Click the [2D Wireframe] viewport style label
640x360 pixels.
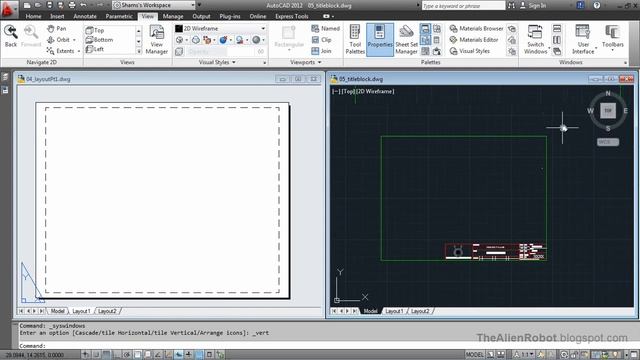point(375,91)
